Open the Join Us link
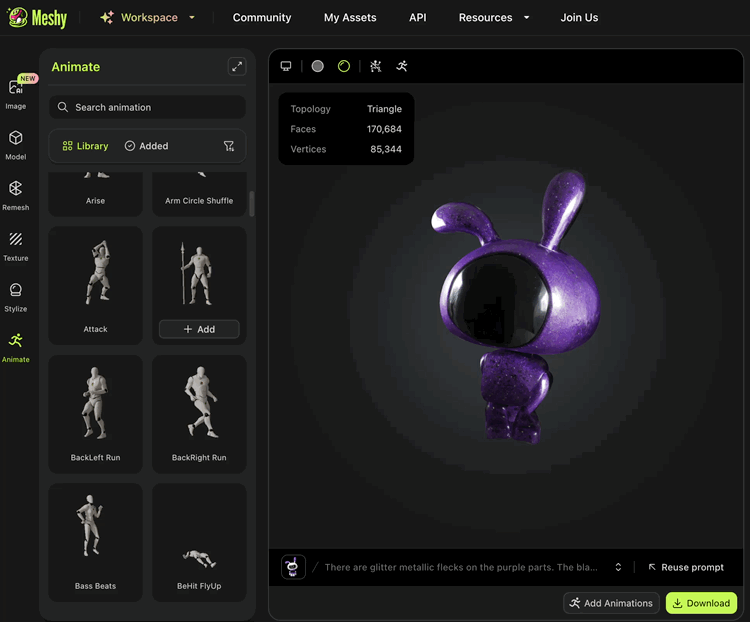This screenshot has height=622, width=750. pyautogui.click(x=579, y=18)
